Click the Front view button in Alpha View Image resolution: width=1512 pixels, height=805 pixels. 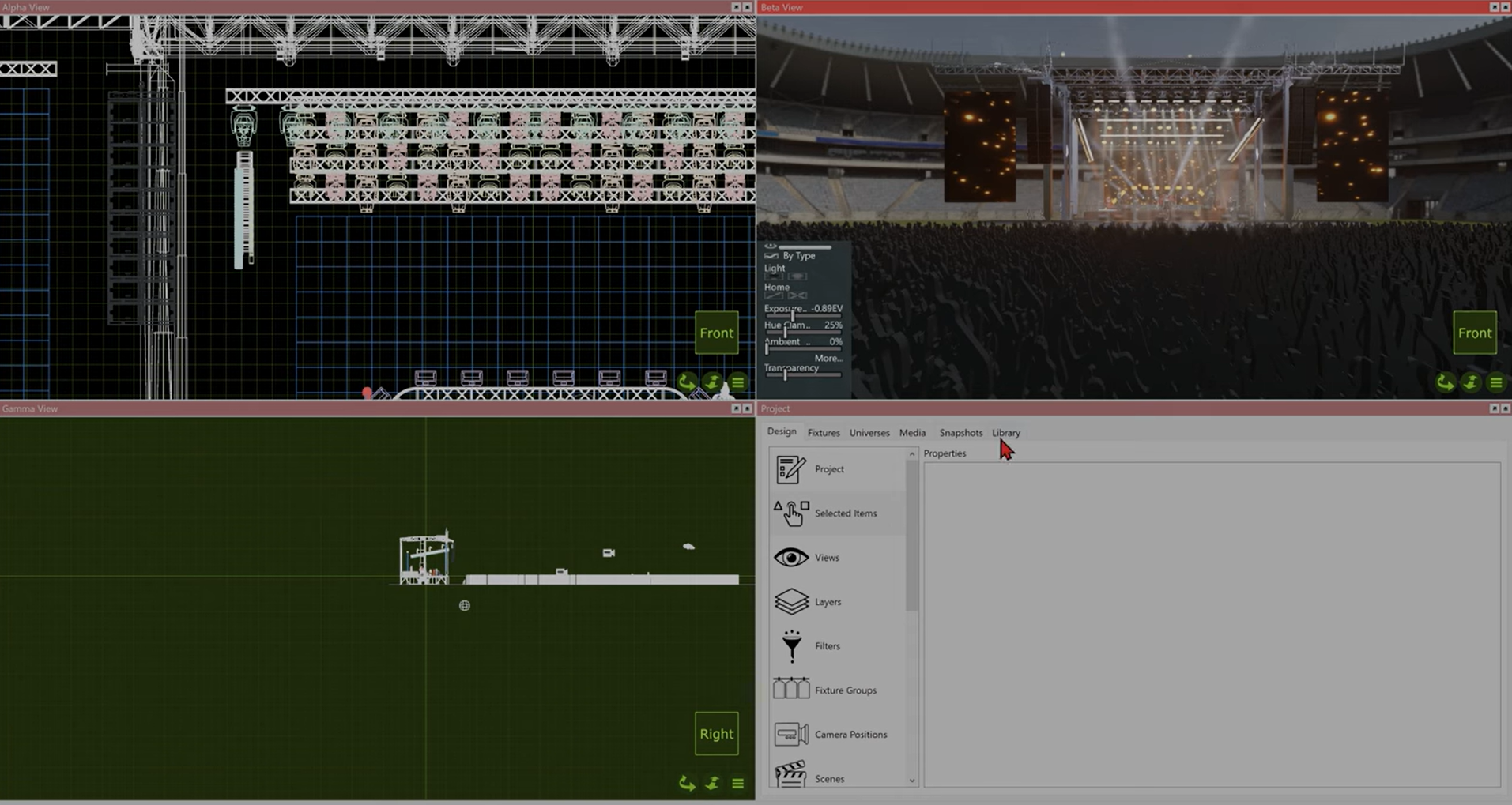coord(716,333)
